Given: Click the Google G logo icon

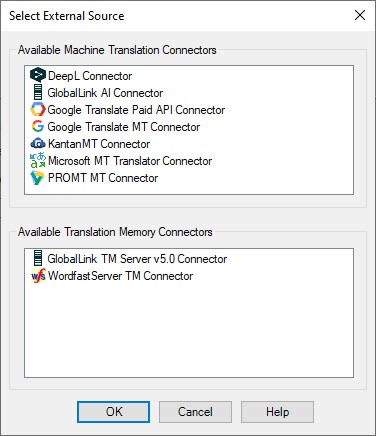Looking at the screenshot, I should tap(38, 126).
